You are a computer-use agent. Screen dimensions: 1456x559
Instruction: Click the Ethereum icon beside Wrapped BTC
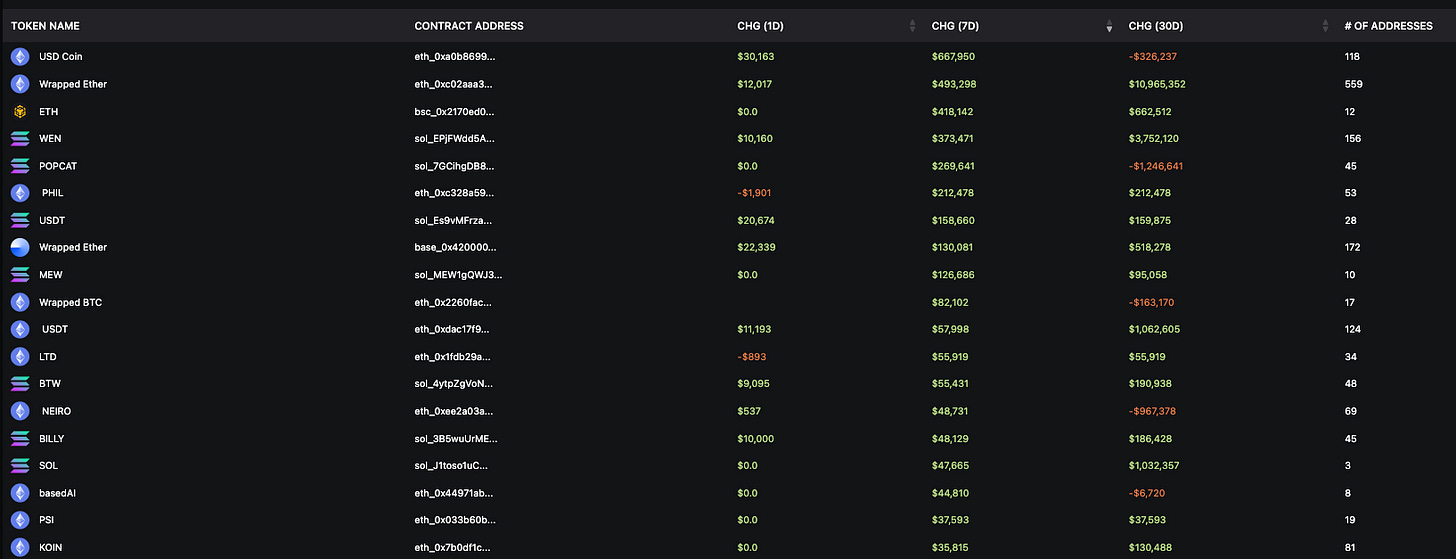tap(19, 302)
